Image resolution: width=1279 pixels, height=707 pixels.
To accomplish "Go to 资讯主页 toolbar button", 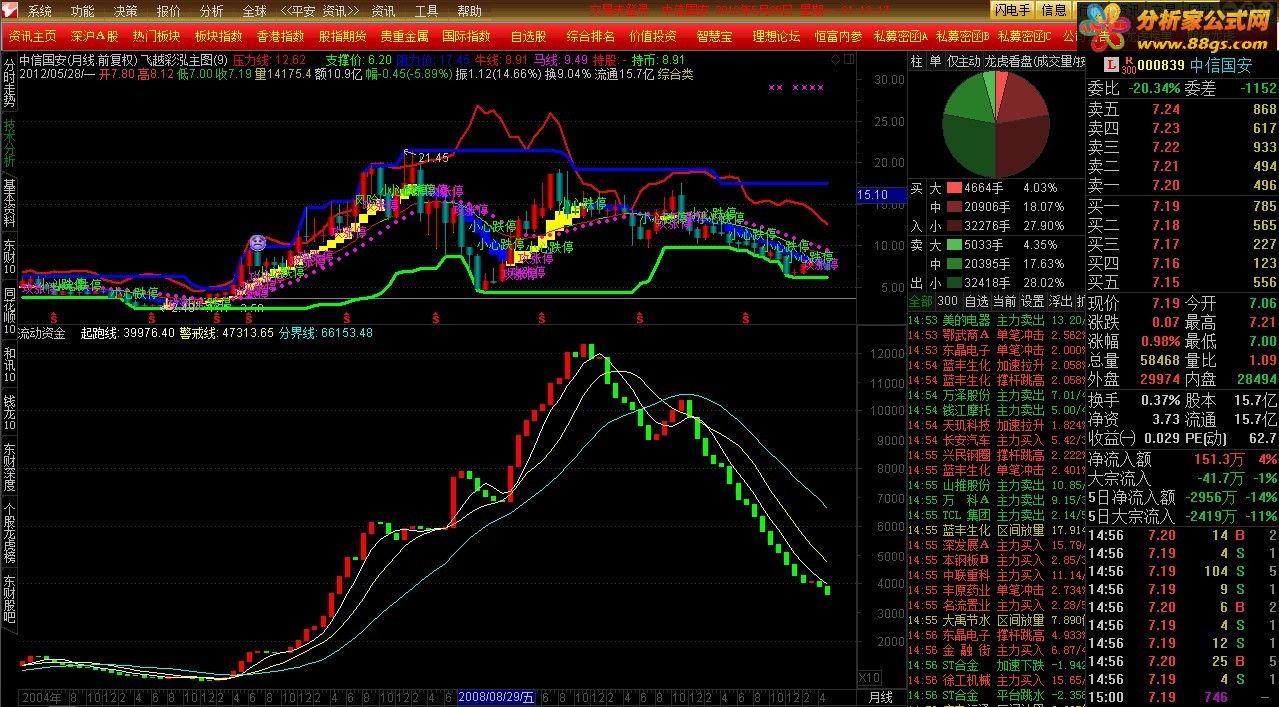I will coord(33,36).
